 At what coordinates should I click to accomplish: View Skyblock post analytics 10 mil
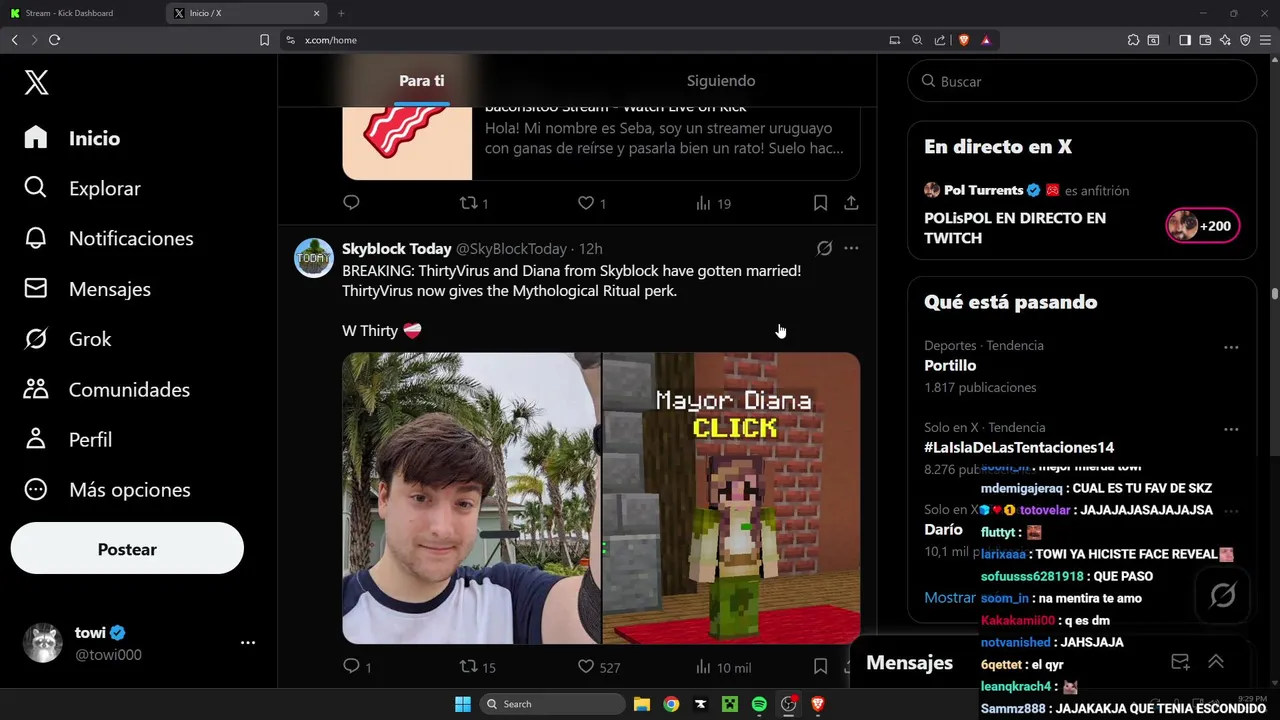point(723,667)
